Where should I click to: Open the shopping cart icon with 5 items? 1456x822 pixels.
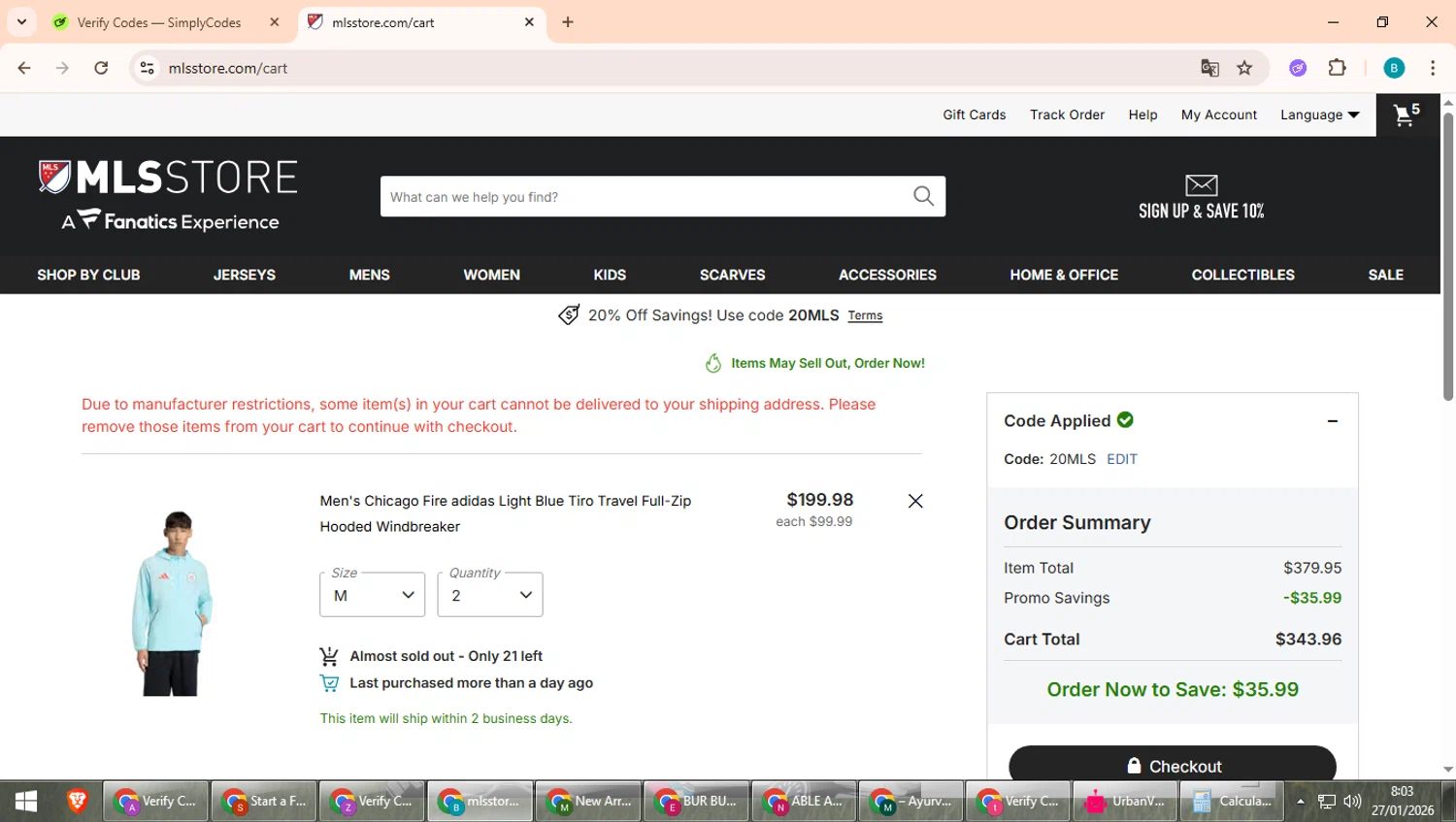[x=1406, y=115]
